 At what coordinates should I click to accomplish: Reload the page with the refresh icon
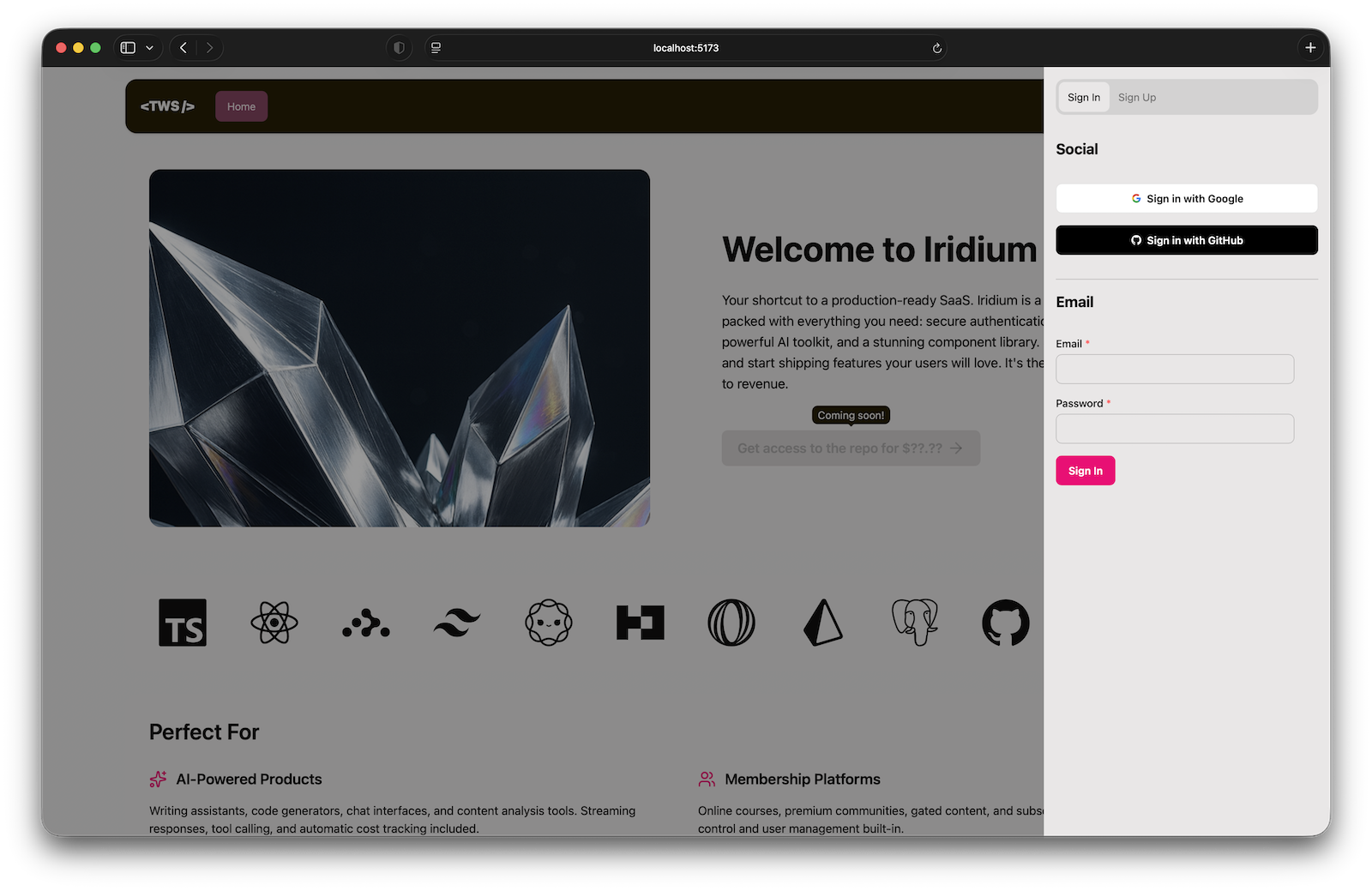tap(937, 48)
